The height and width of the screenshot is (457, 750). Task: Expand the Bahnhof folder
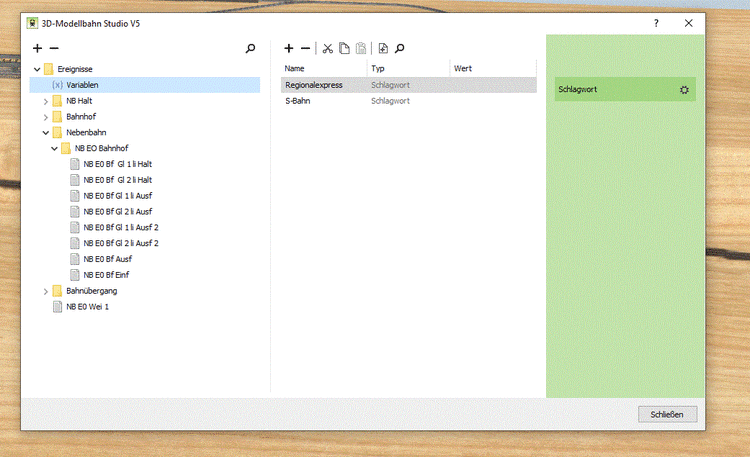(x=46, y=117)
